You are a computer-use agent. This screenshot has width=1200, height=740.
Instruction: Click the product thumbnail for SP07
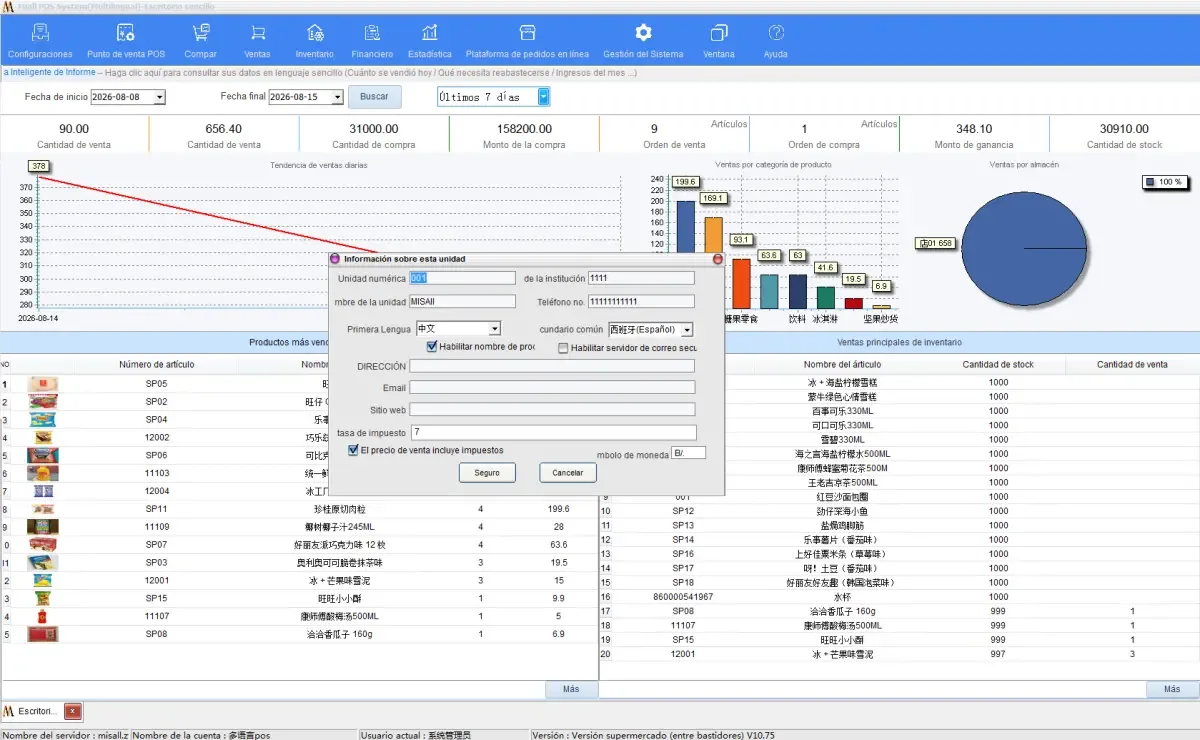pyautogui.click(x=42, y=544)
